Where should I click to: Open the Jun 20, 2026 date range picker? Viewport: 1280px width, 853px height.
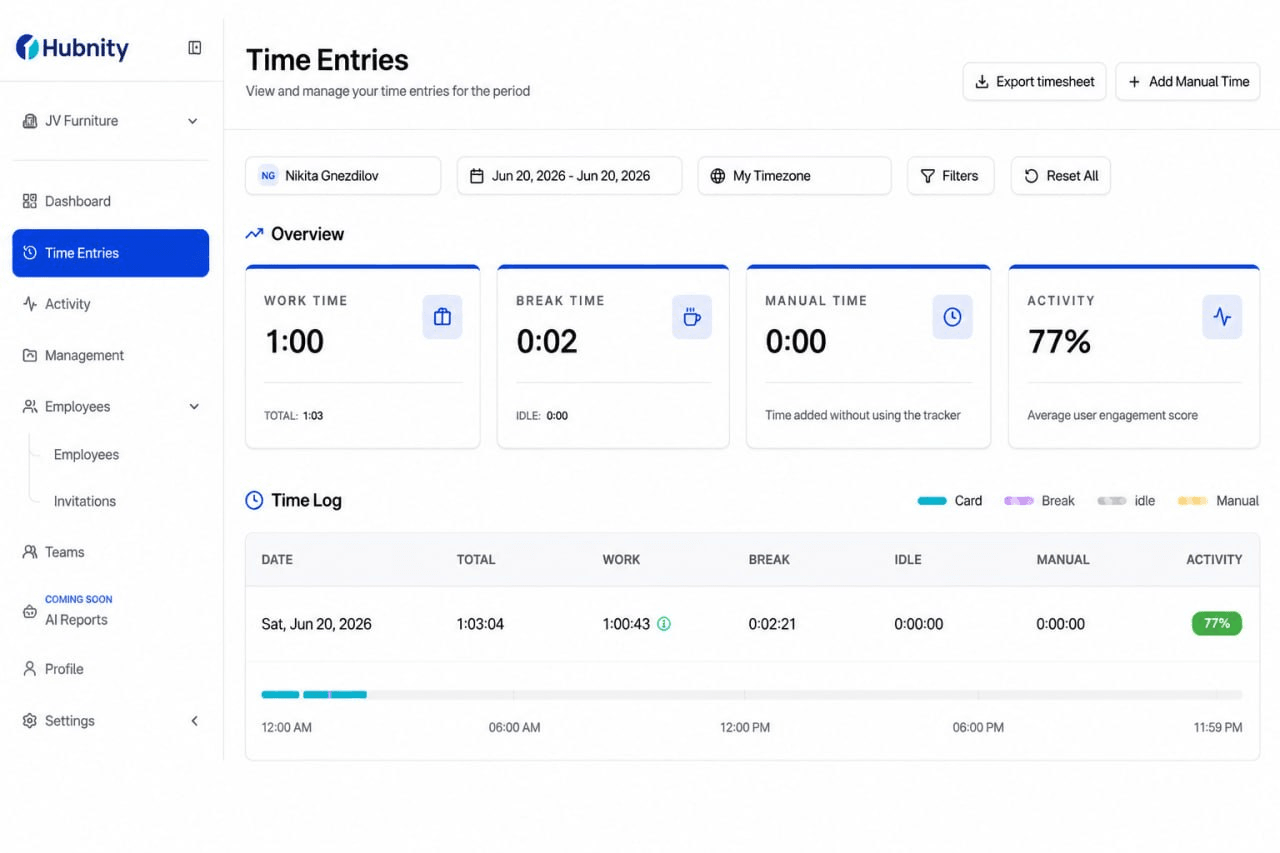pos(570,176)
